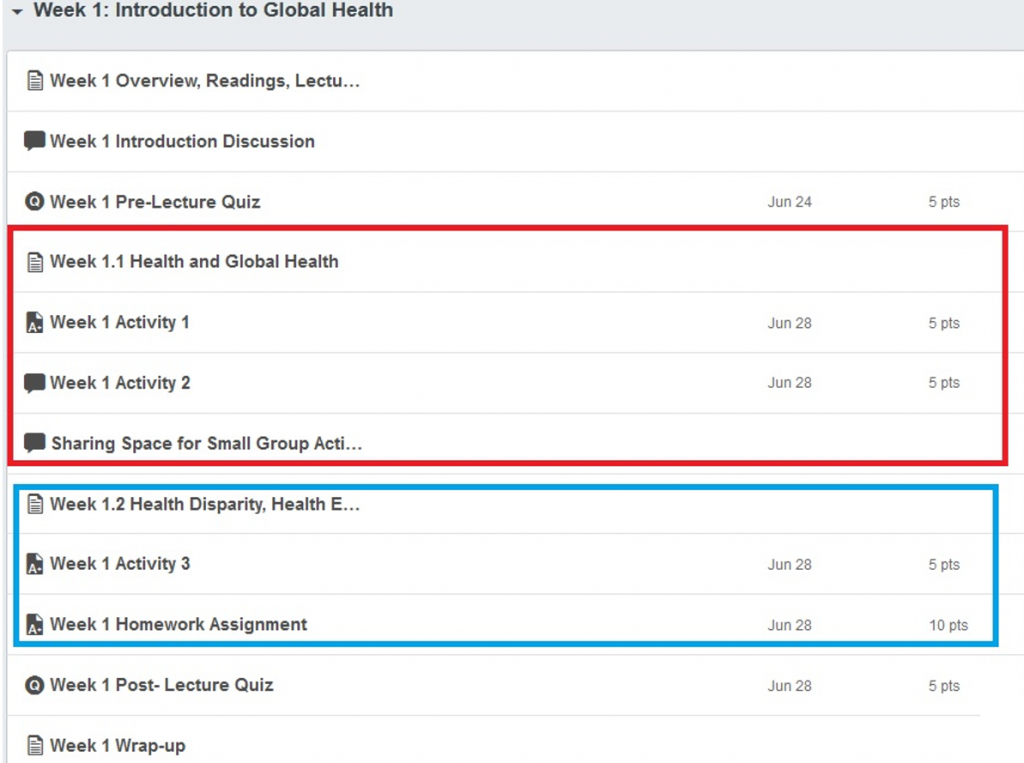Open Week 1 Overview, Readings page
1024x763 pixels.
(x=204, y=81)
